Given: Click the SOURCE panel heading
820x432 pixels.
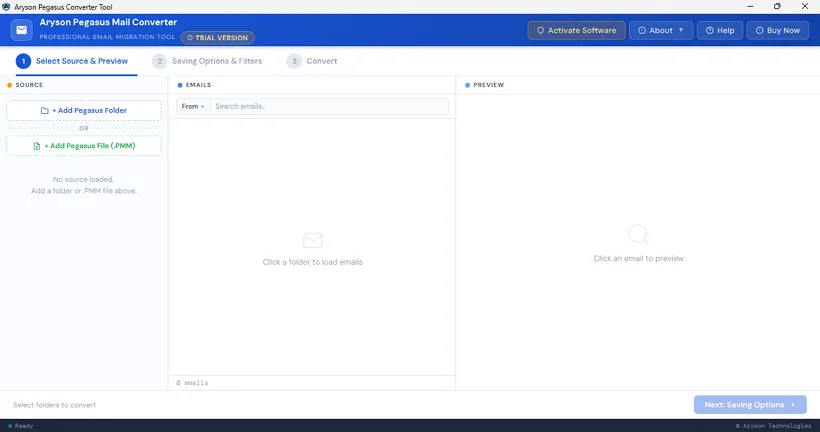Looking at the screenshot, I should pyautogui.click(x=29, y=85).
